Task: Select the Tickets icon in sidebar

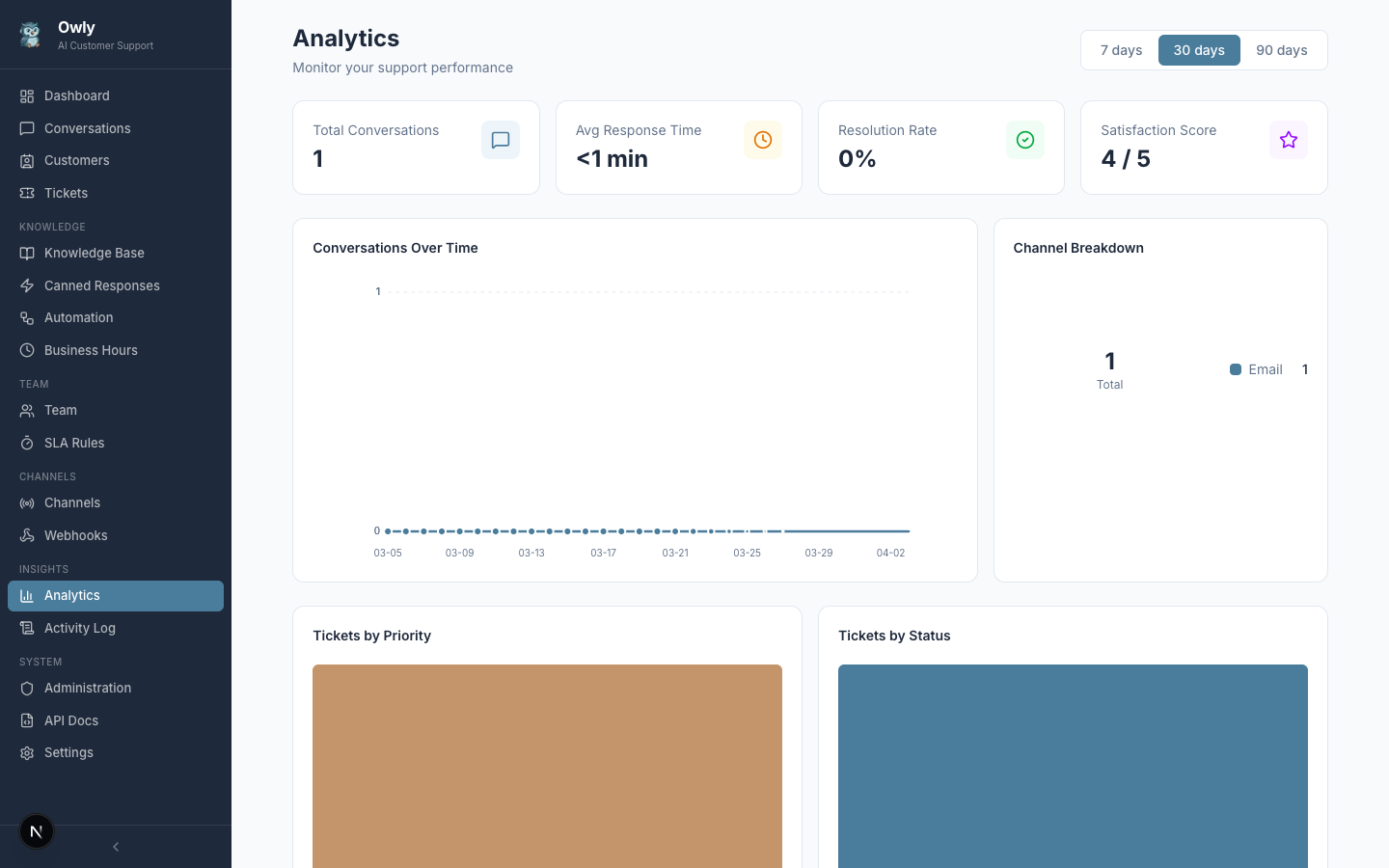Action: (x=27, y=193)
